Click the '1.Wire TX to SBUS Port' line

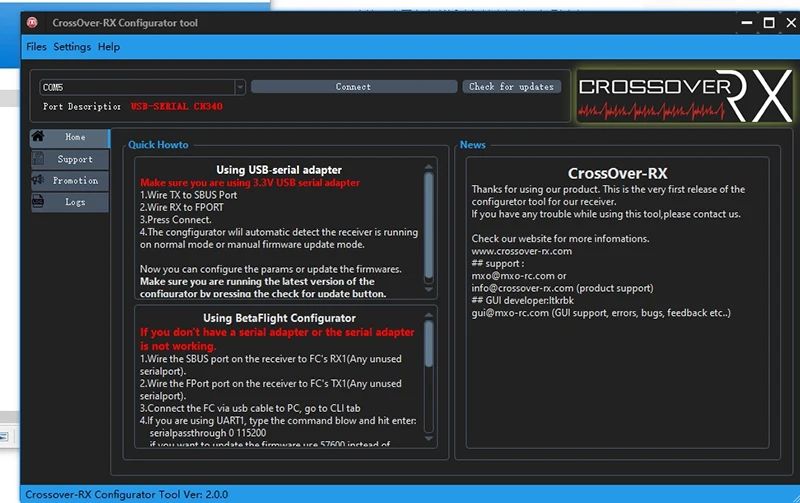click(x=188, y=195)
